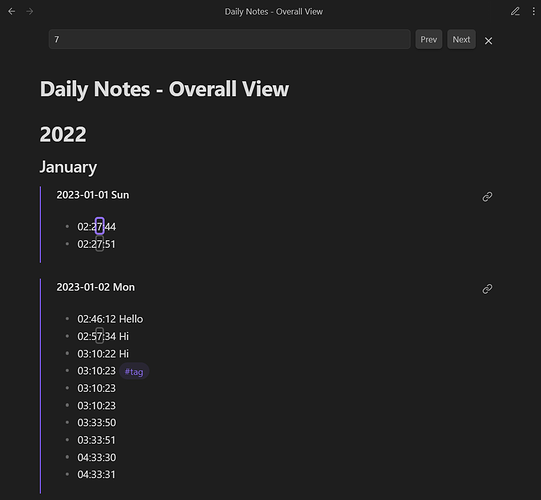Close the search bar with X icon
Screen dimensions: 541x500
click(488, 41)
